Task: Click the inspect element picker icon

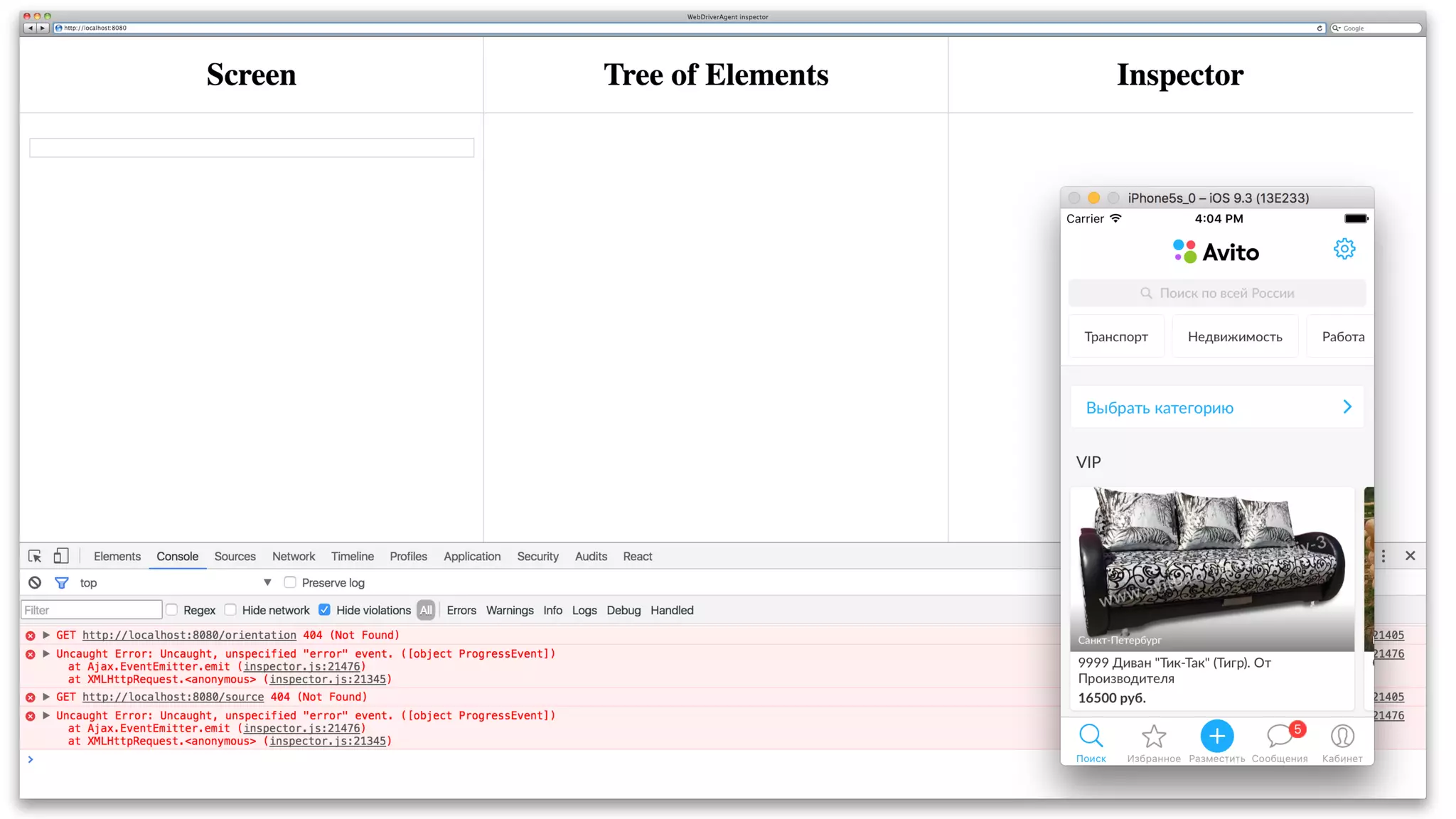Action: click(35, 556)
